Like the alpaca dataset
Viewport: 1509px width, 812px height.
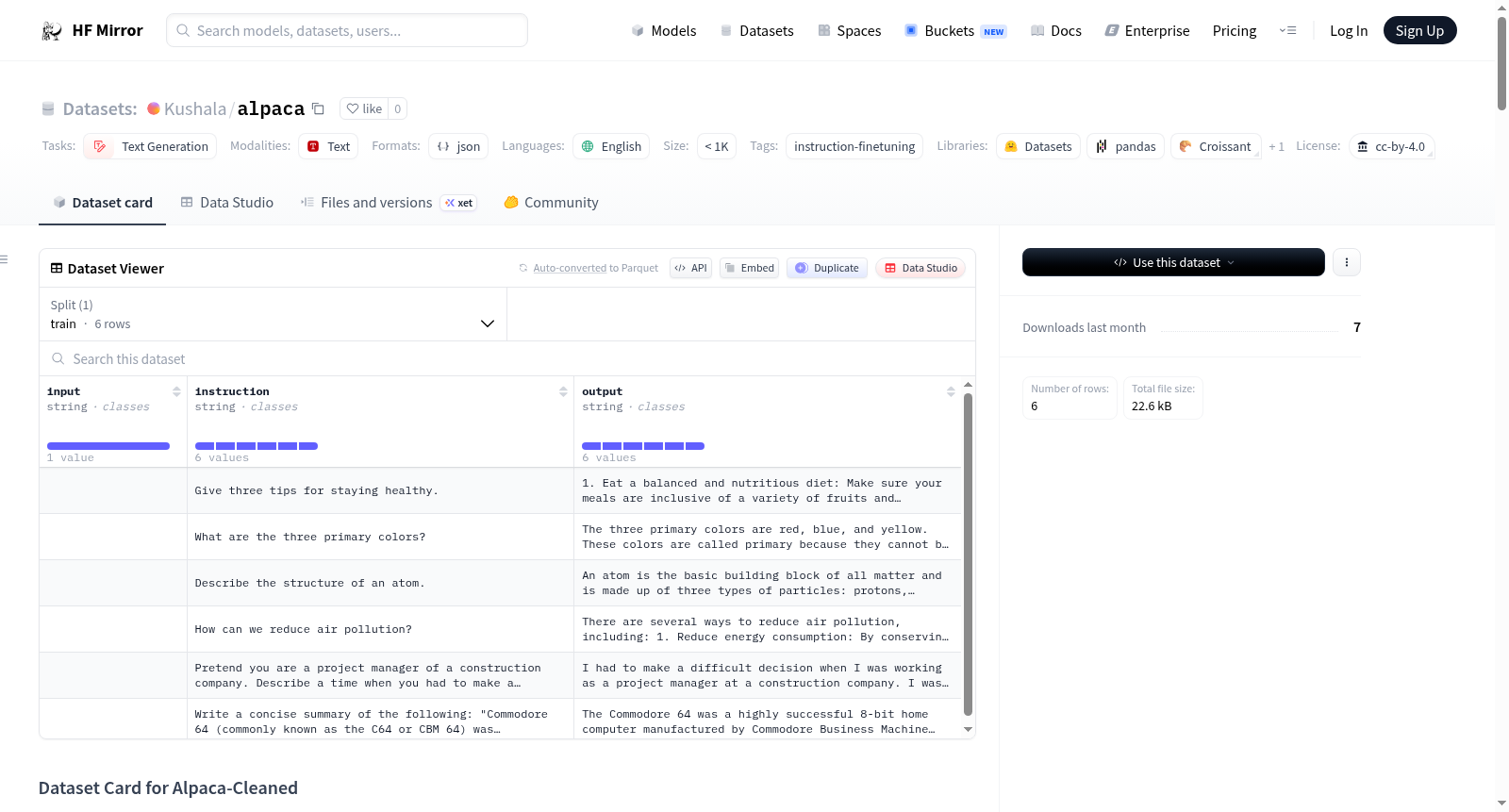click(364, 108)
